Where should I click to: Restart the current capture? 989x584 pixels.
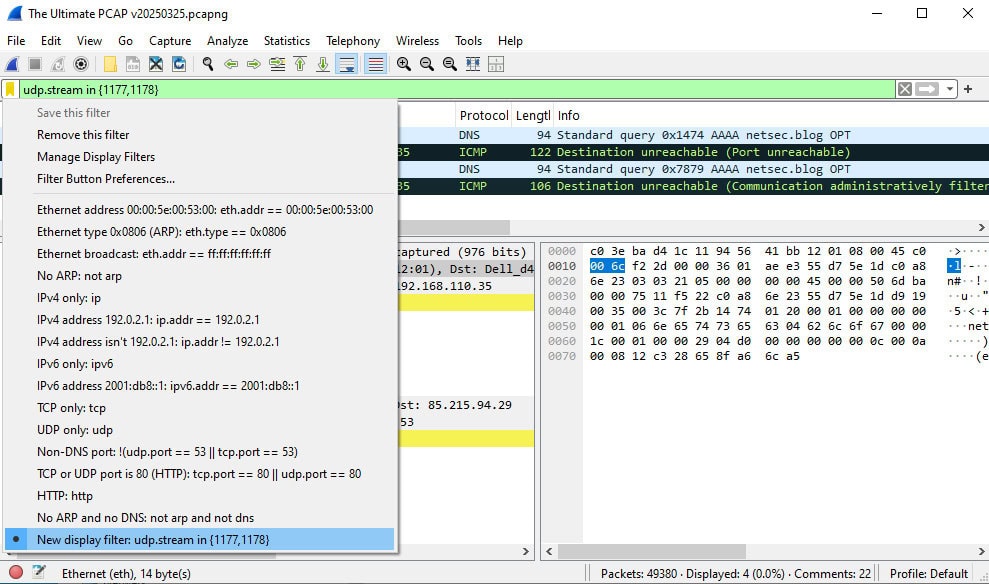55,63
